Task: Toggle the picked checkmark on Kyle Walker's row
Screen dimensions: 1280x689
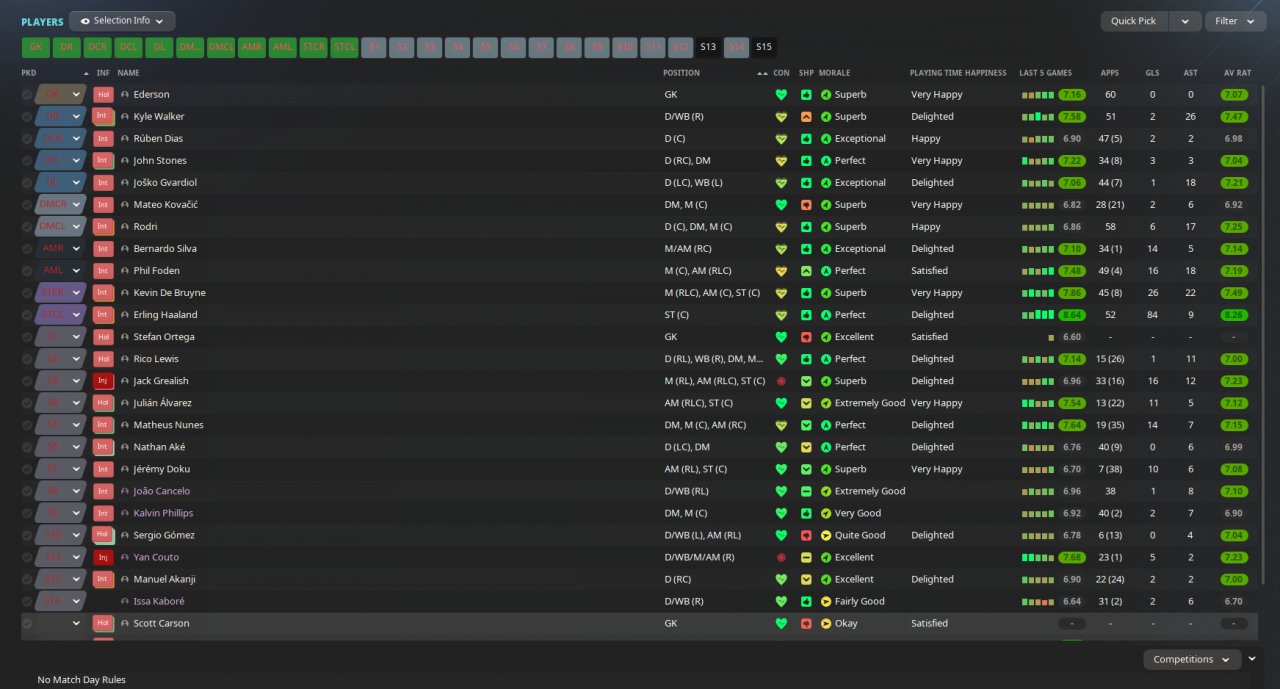Action: pos(27,117)
